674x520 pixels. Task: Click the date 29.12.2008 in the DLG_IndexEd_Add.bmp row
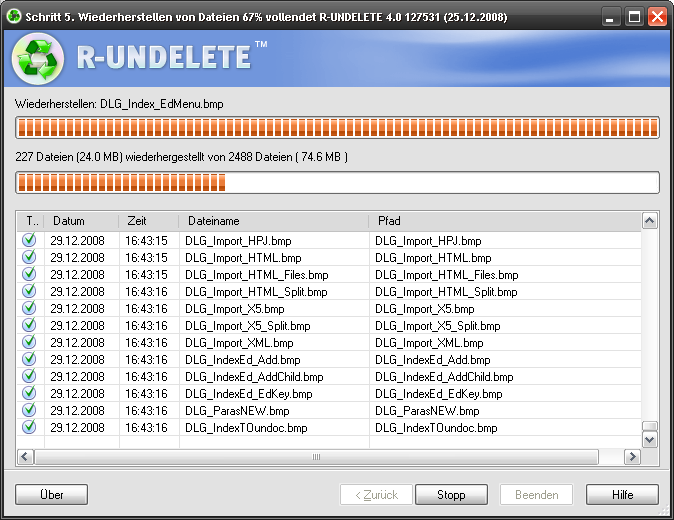point(77,360)
